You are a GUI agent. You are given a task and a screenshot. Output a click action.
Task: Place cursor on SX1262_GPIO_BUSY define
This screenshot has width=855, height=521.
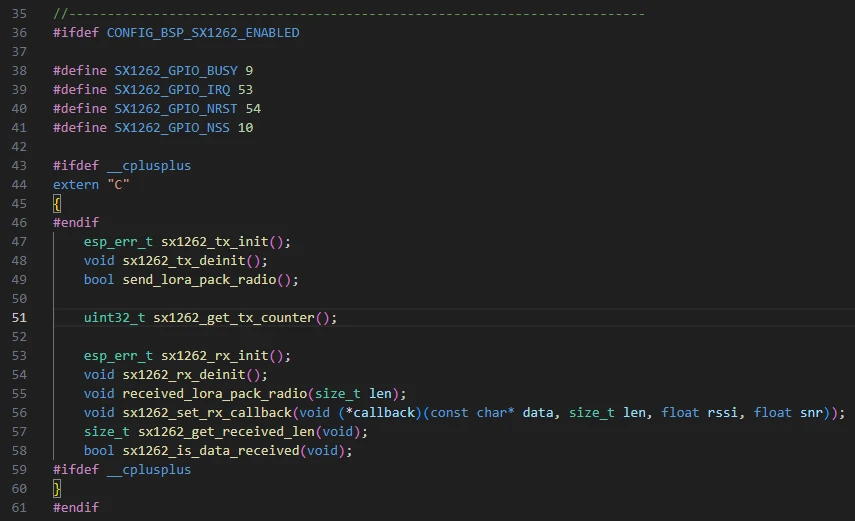[175, 71]
